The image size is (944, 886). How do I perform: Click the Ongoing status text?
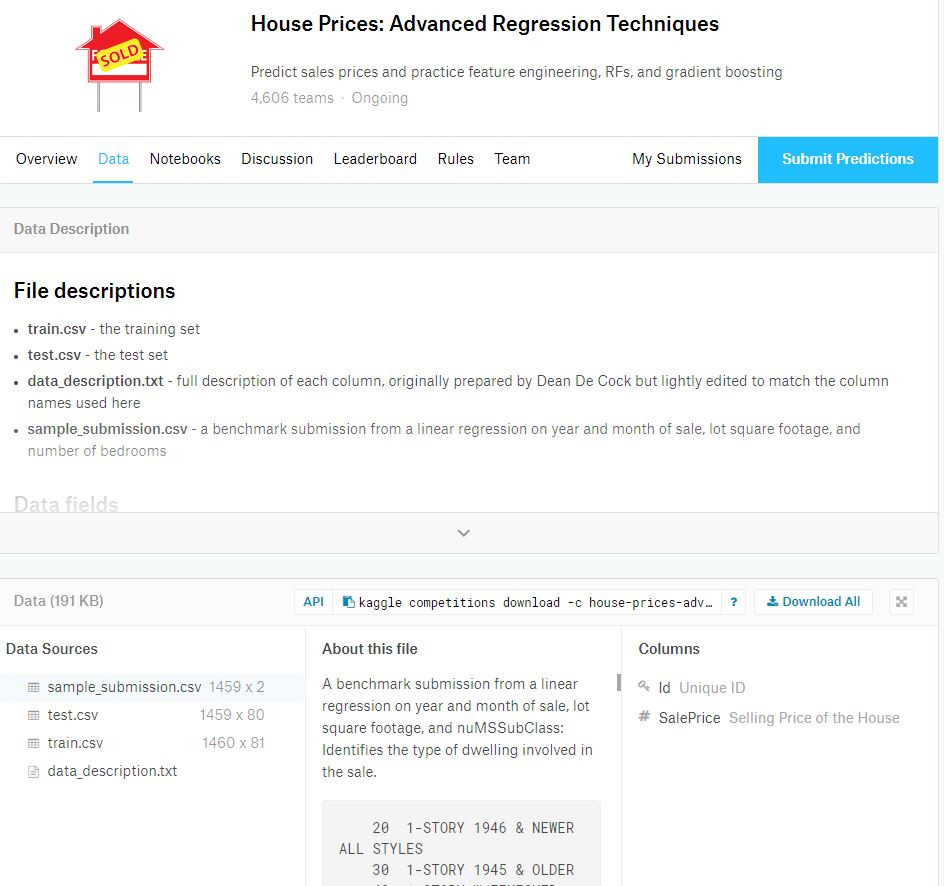pyautogui.click(x=379, y=98)
